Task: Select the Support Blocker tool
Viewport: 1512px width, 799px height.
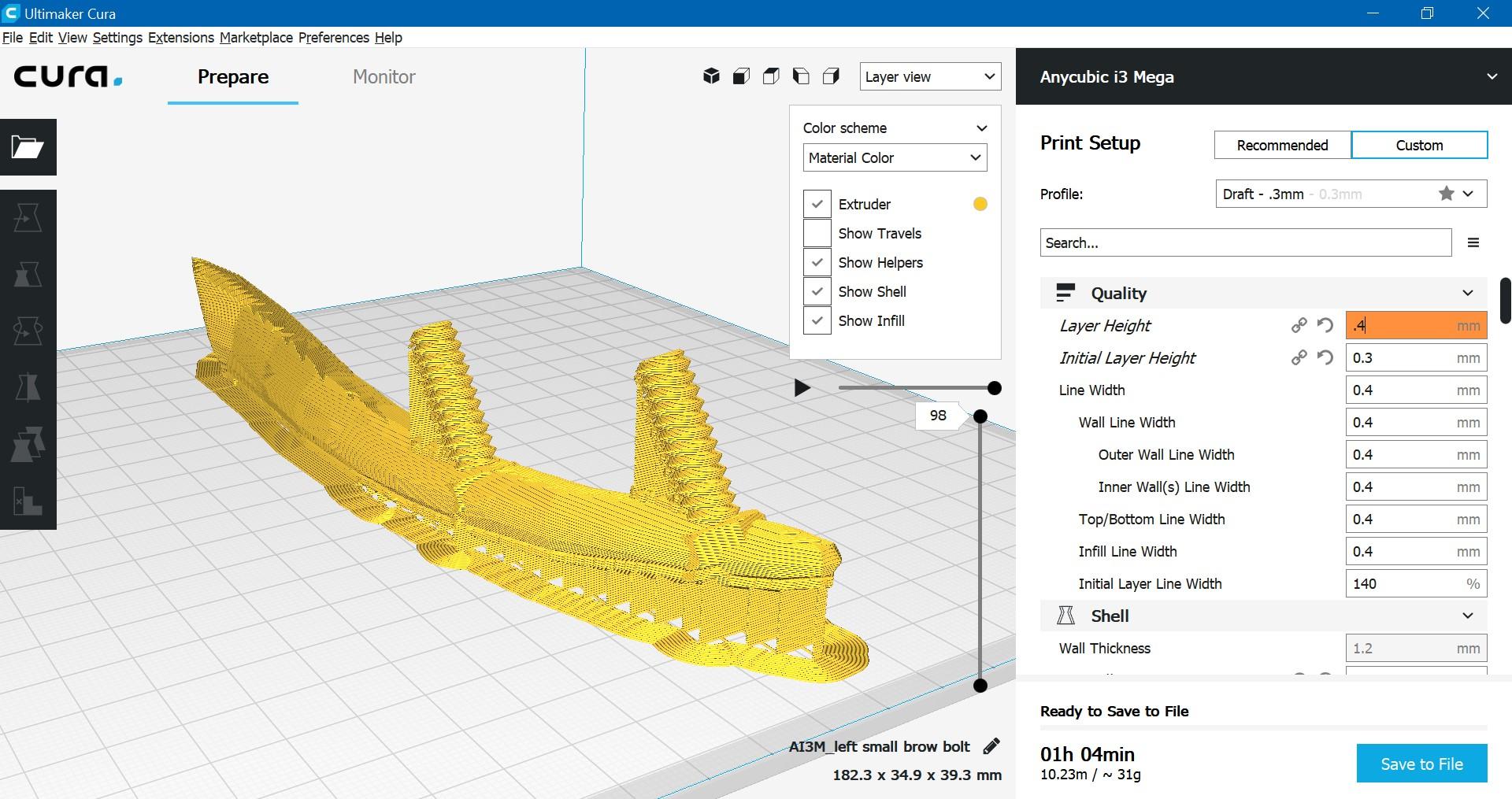Action: (x=28, y=501)
